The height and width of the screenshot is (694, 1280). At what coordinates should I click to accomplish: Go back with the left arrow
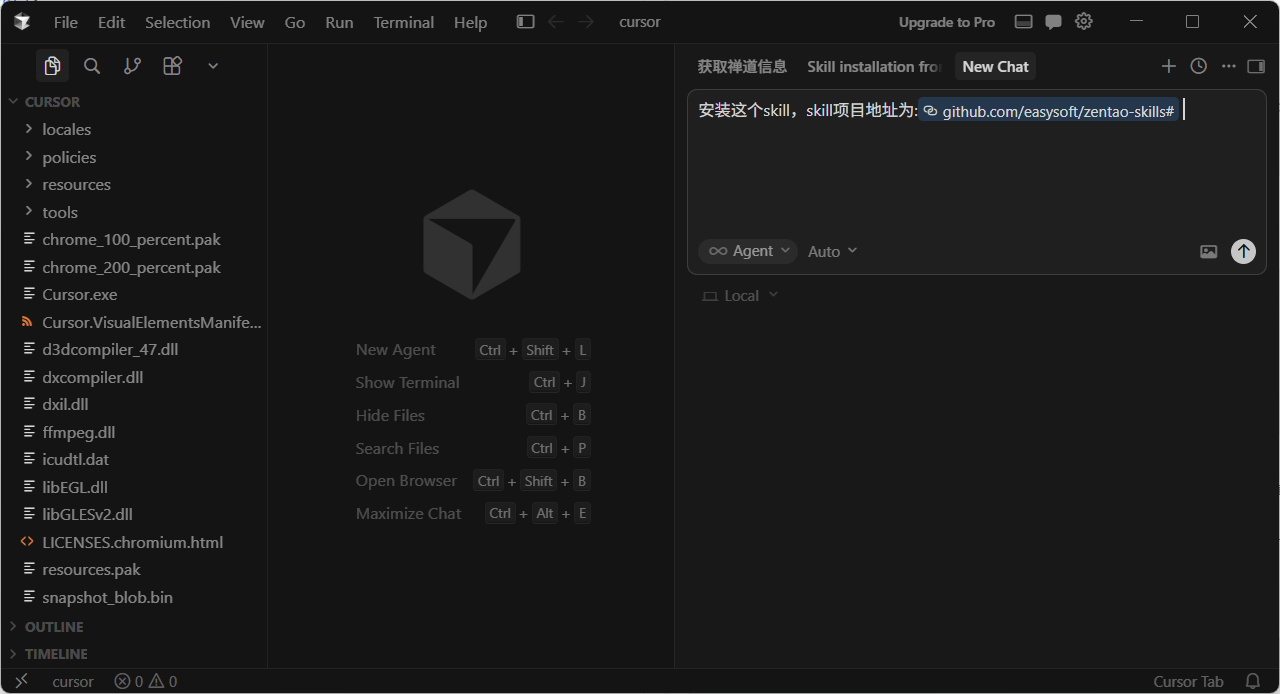pyautogui.click(x=556, y=22)
